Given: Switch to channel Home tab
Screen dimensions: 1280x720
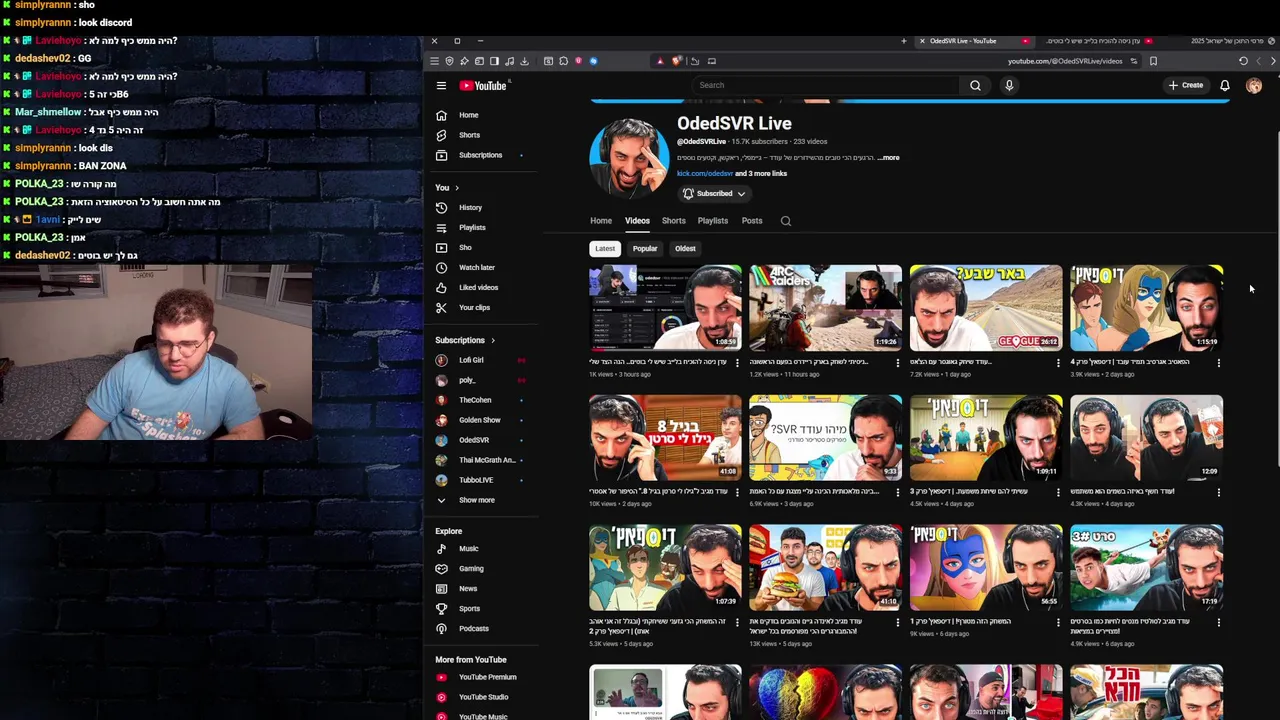Looking at the screenshot, I should pyautogui.click(x=601, y=221).
